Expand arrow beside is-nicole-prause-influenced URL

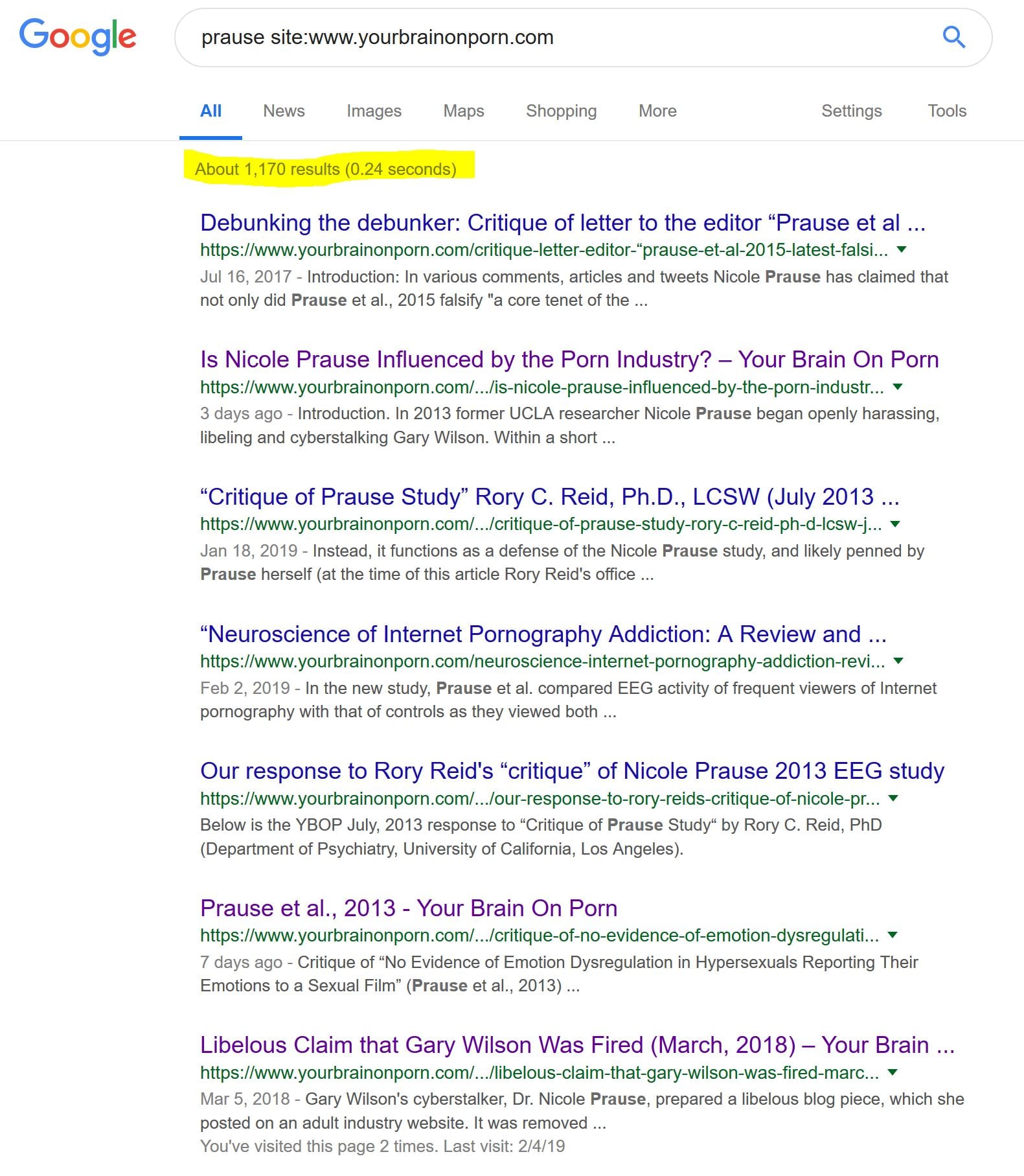(x=898, y=387)
